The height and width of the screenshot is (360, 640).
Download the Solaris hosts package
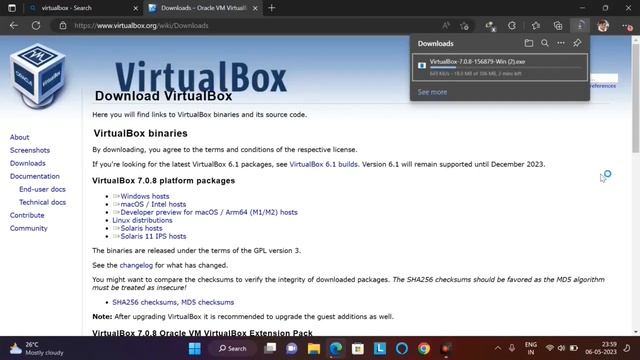pyautogui.click(x=141, y=229)
